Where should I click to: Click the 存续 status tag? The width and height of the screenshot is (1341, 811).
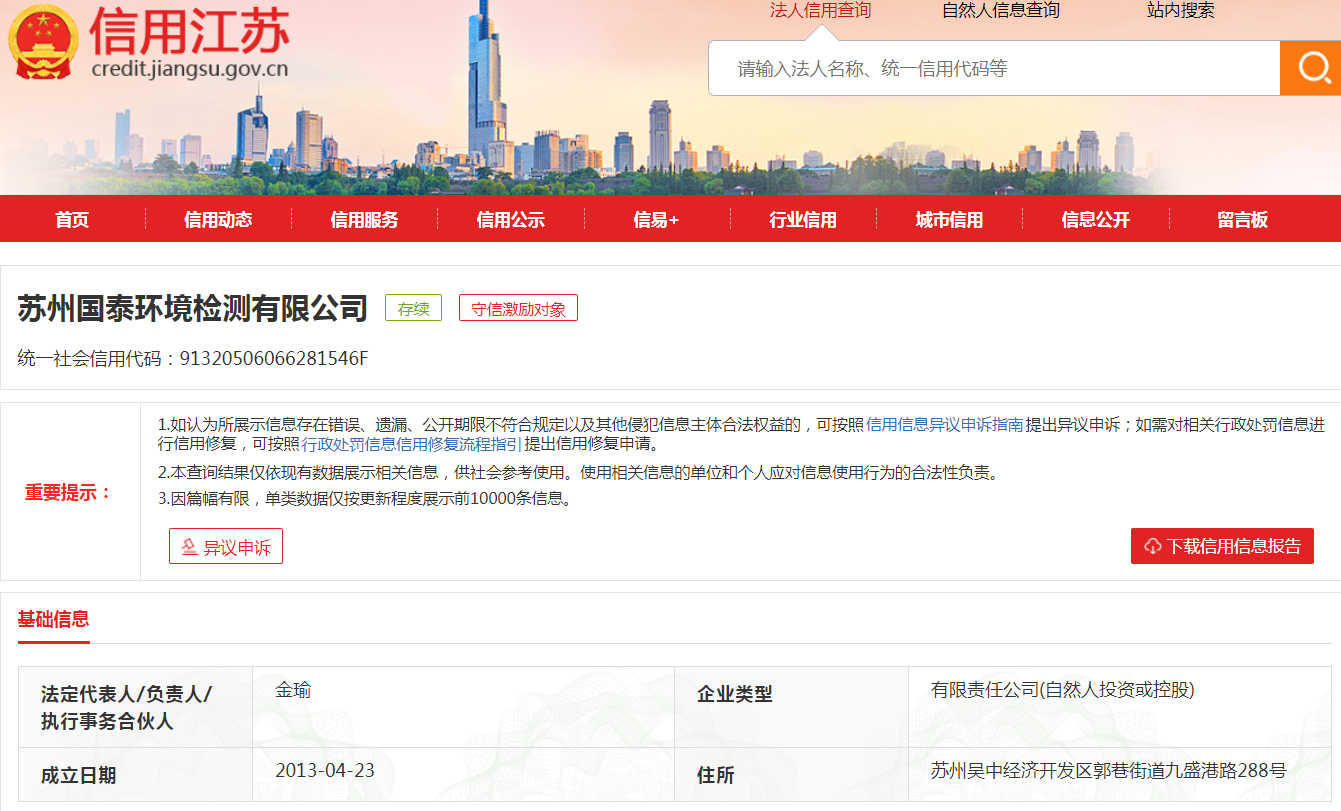point(413,309)
